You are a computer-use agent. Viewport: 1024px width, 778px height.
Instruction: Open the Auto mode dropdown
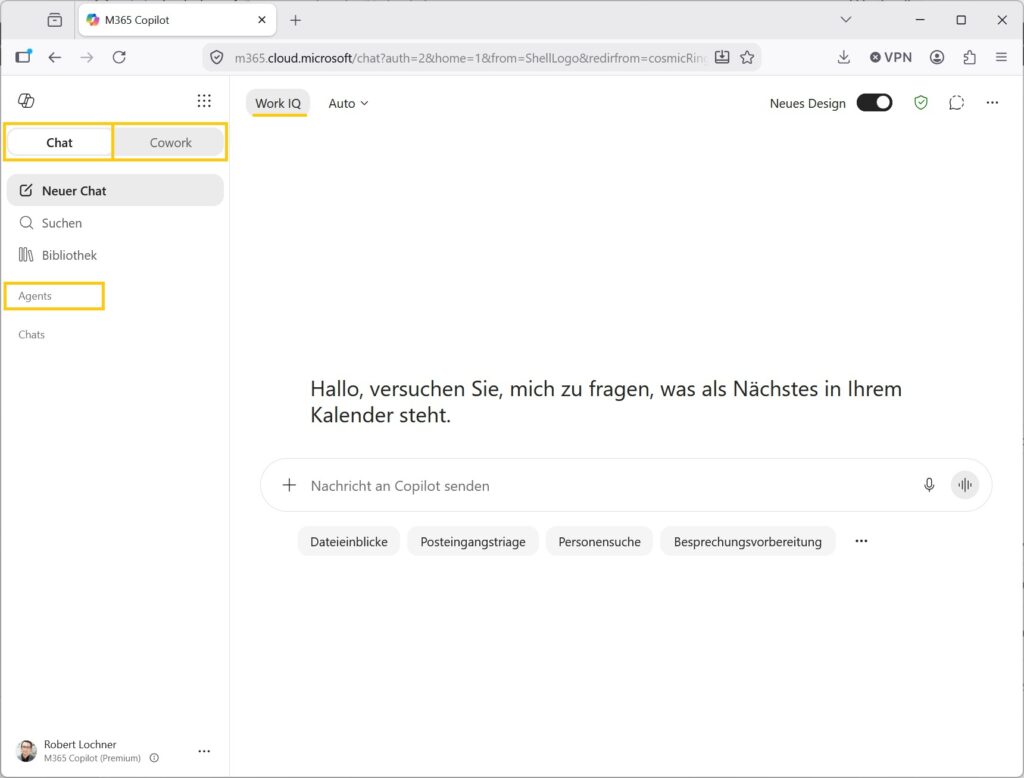348,103
